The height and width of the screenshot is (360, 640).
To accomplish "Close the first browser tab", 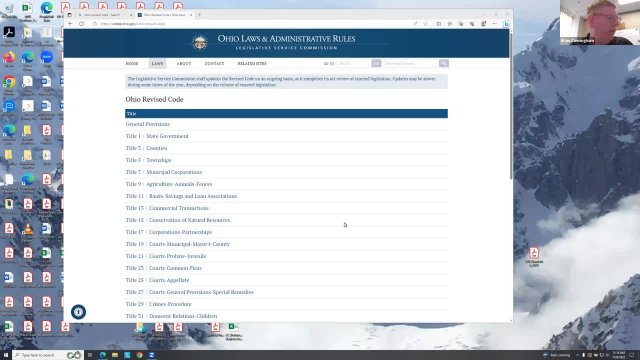I will [x=131, y=15].
